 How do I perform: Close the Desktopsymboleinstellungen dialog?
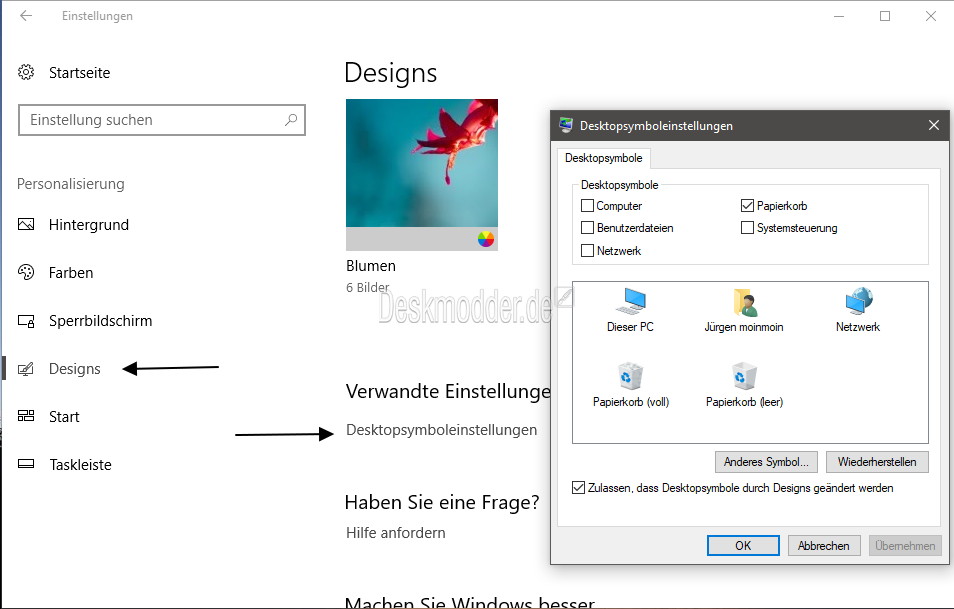pos(934,125)
